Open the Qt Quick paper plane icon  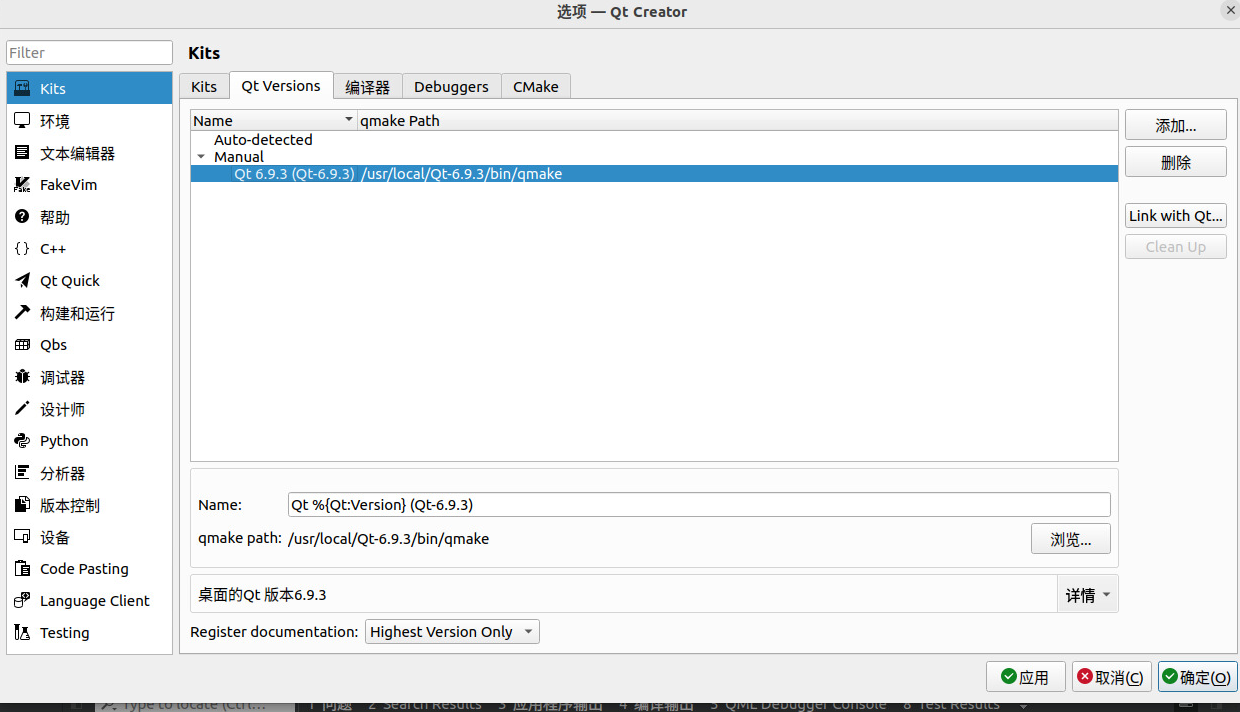(x=22, y=280)
